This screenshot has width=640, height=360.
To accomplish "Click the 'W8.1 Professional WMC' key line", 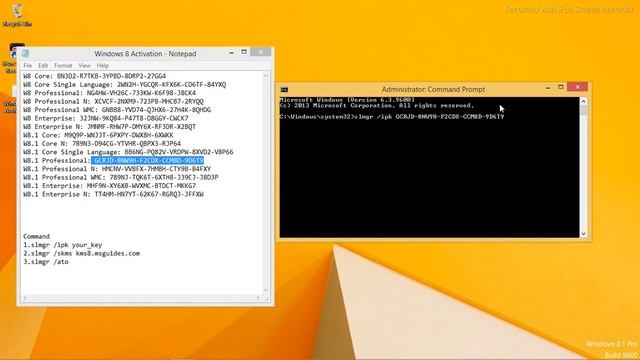I will click(x=121, y=177).
